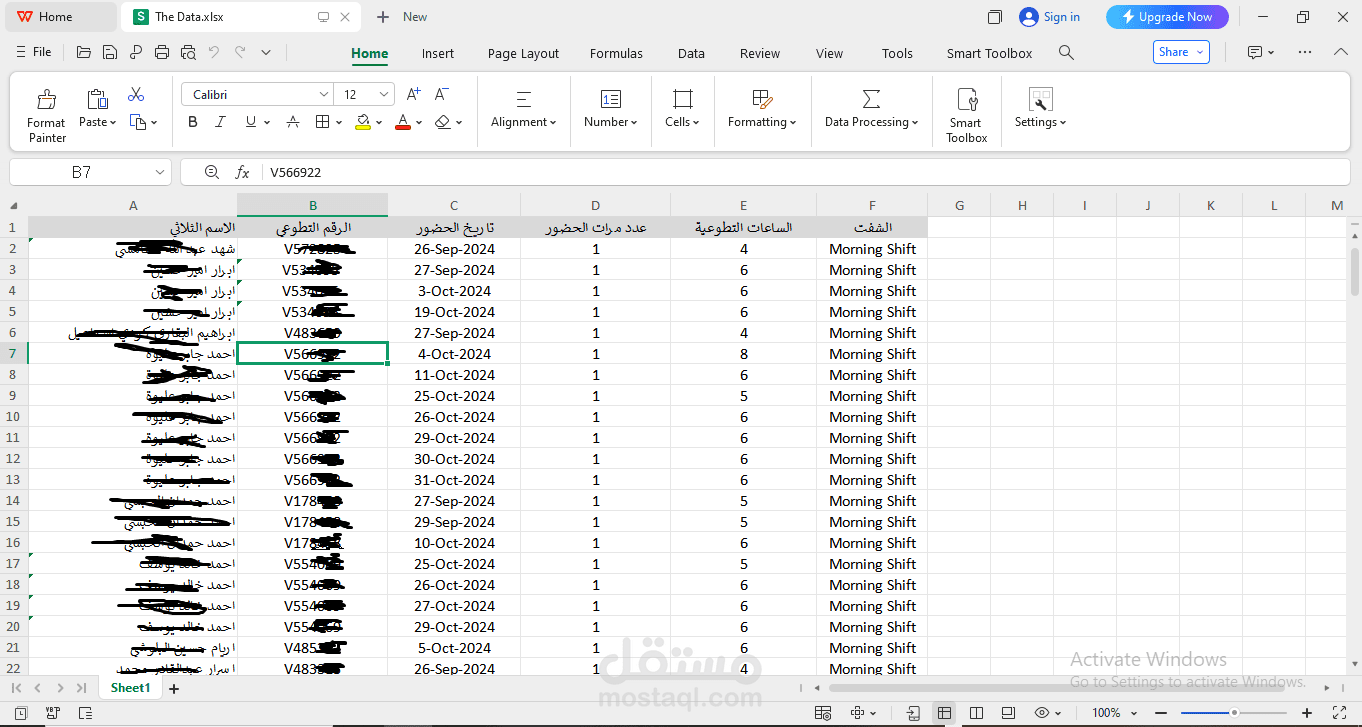Screen dimensions: 1362x727
Task: Toggle Italic formatting
Action: tap(221, 122)
